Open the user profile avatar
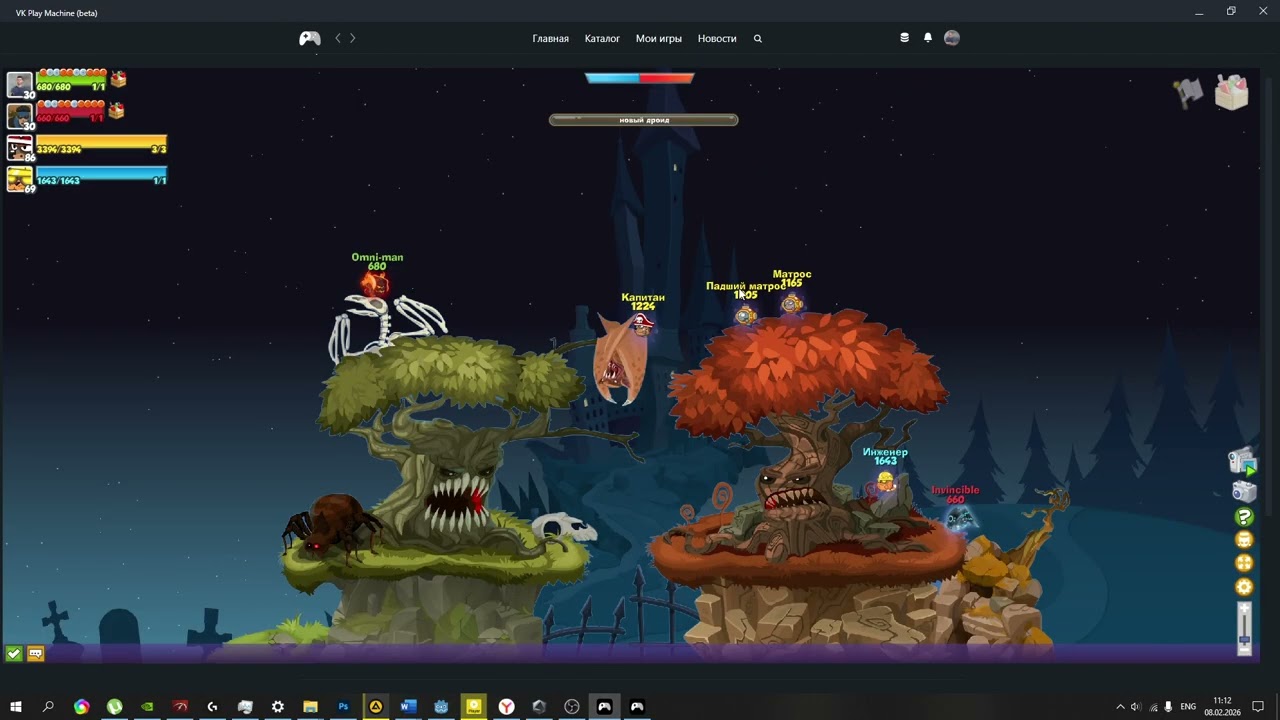This screenshot has height=720, width=1280. coord(952,38)
